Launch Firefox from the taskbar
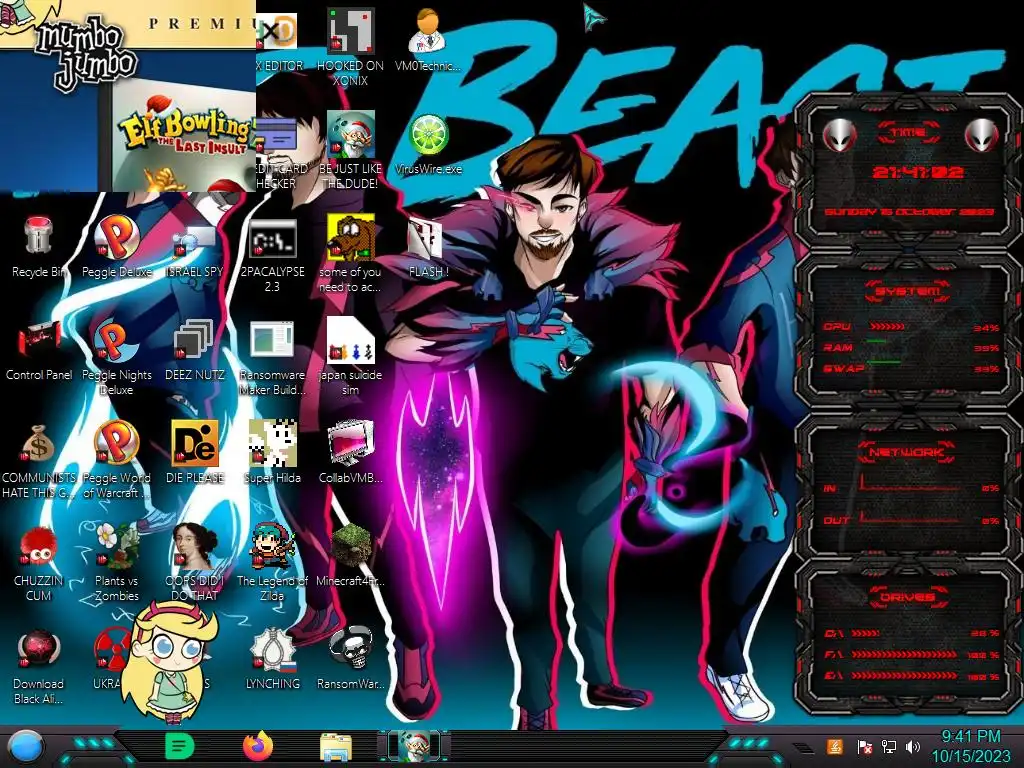This screenshot has height=768, width=1024. click(x=258, y=746)
